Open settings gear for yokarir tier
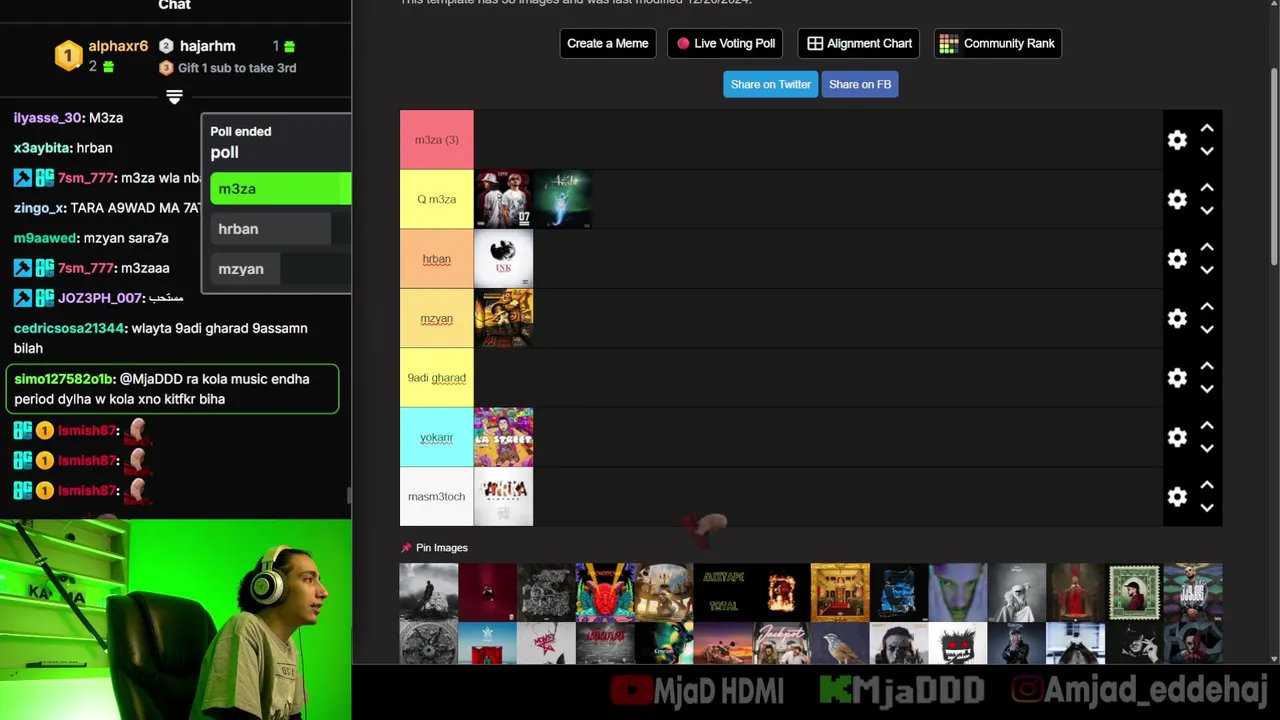 (1177, 437)
